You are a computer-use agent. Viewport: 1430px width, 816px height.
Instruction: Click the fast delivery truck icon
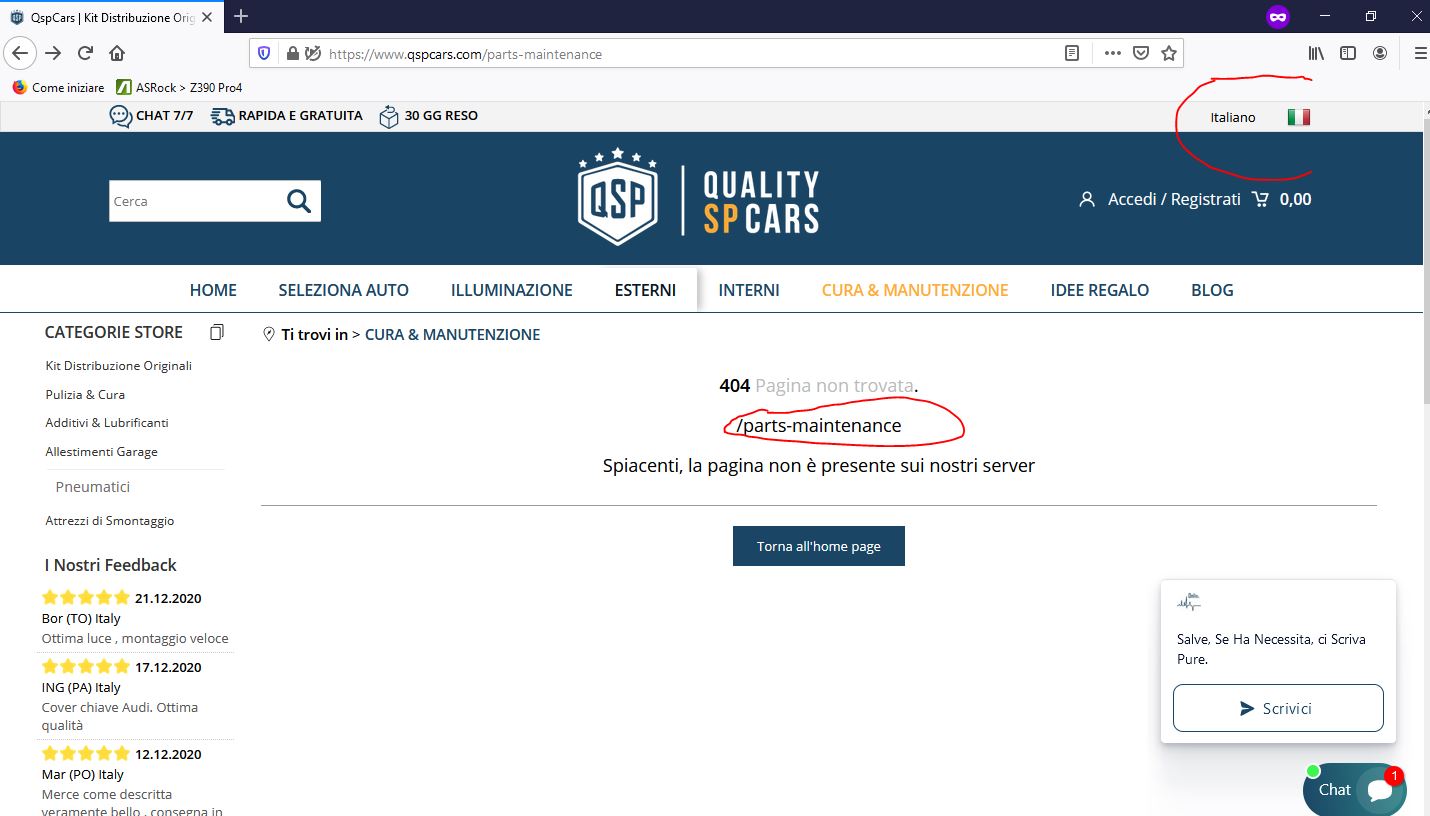(222, 116)
